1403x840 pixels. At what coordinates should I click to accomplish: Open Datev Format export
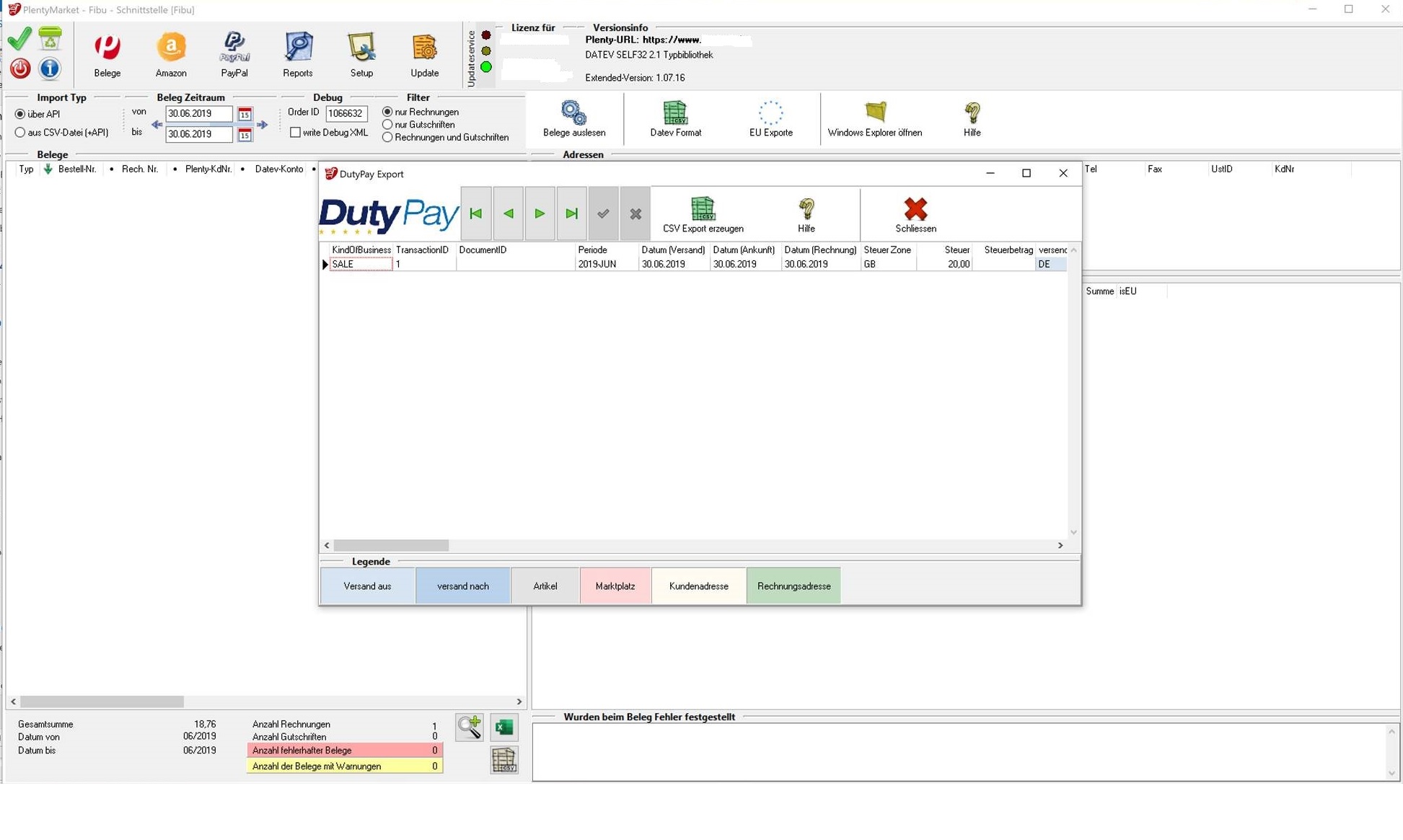pyautogui.click(x=676, y=119)
